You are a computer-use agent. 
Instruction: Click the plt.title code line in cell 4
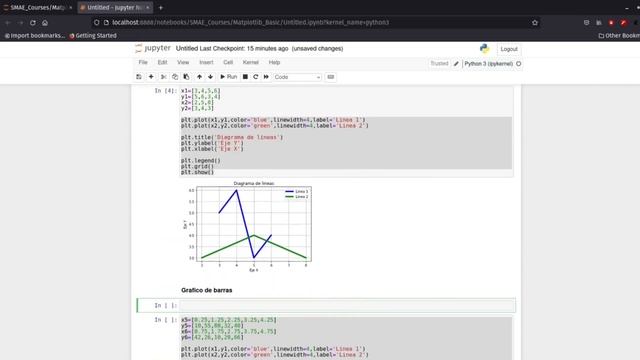(232, 137)
